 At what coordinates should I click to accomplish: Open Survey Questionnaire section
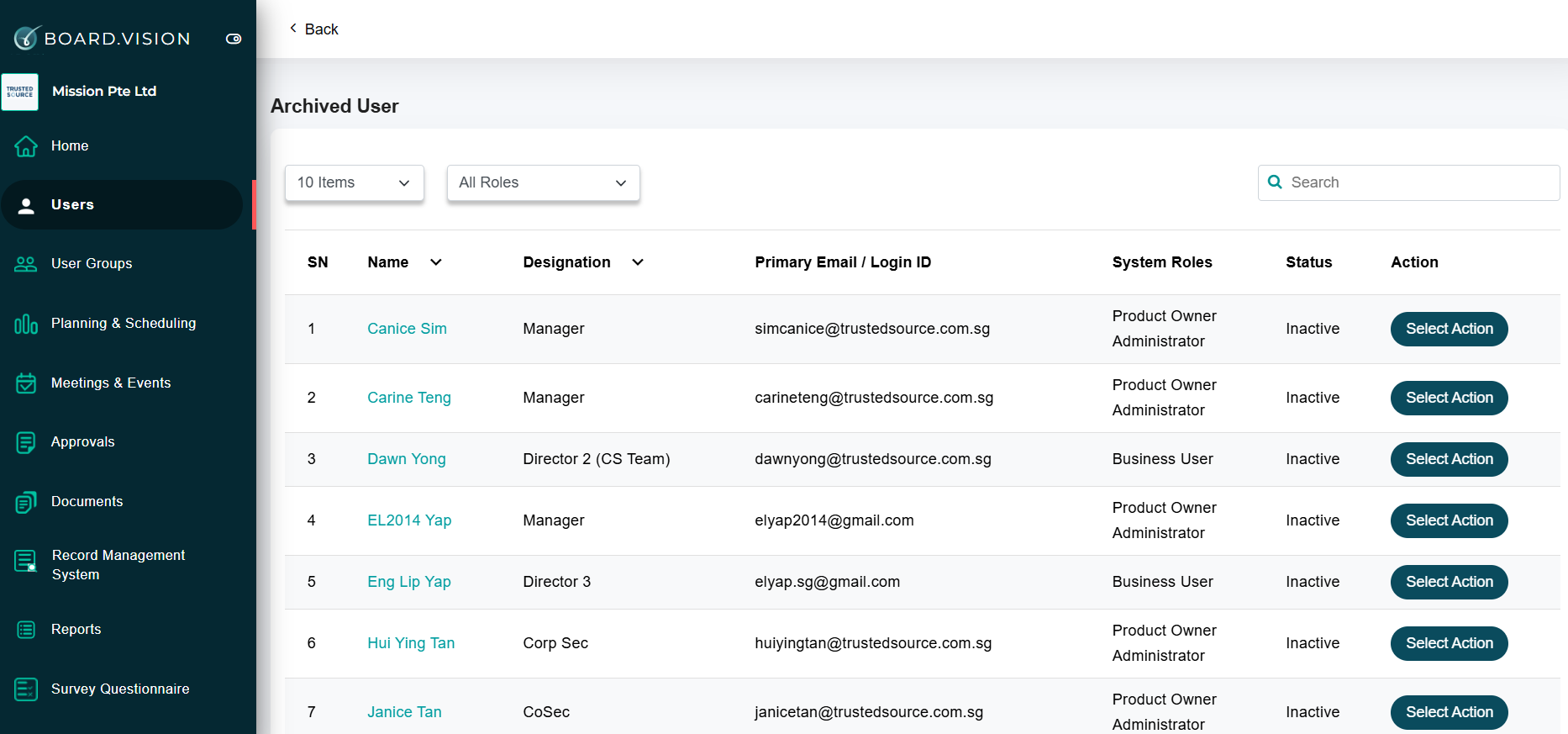122,689
